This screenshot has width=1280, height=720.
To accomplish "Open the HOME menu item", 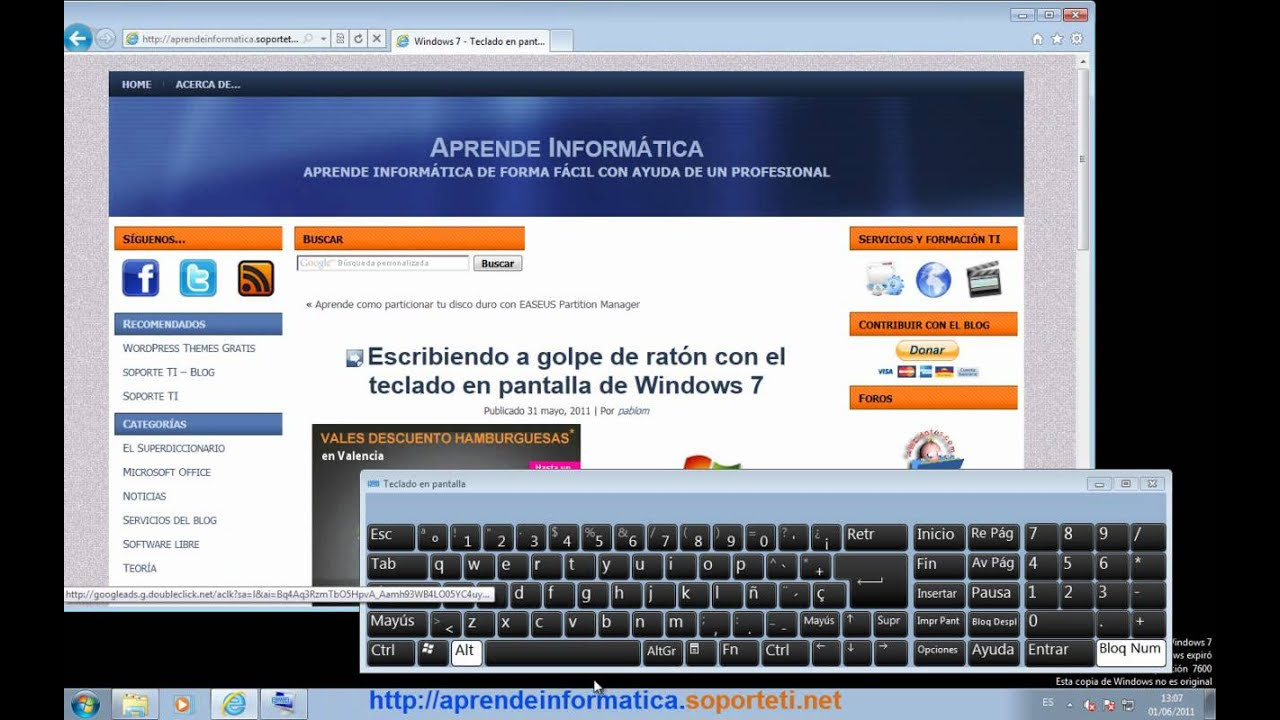I will coord(137,85).
